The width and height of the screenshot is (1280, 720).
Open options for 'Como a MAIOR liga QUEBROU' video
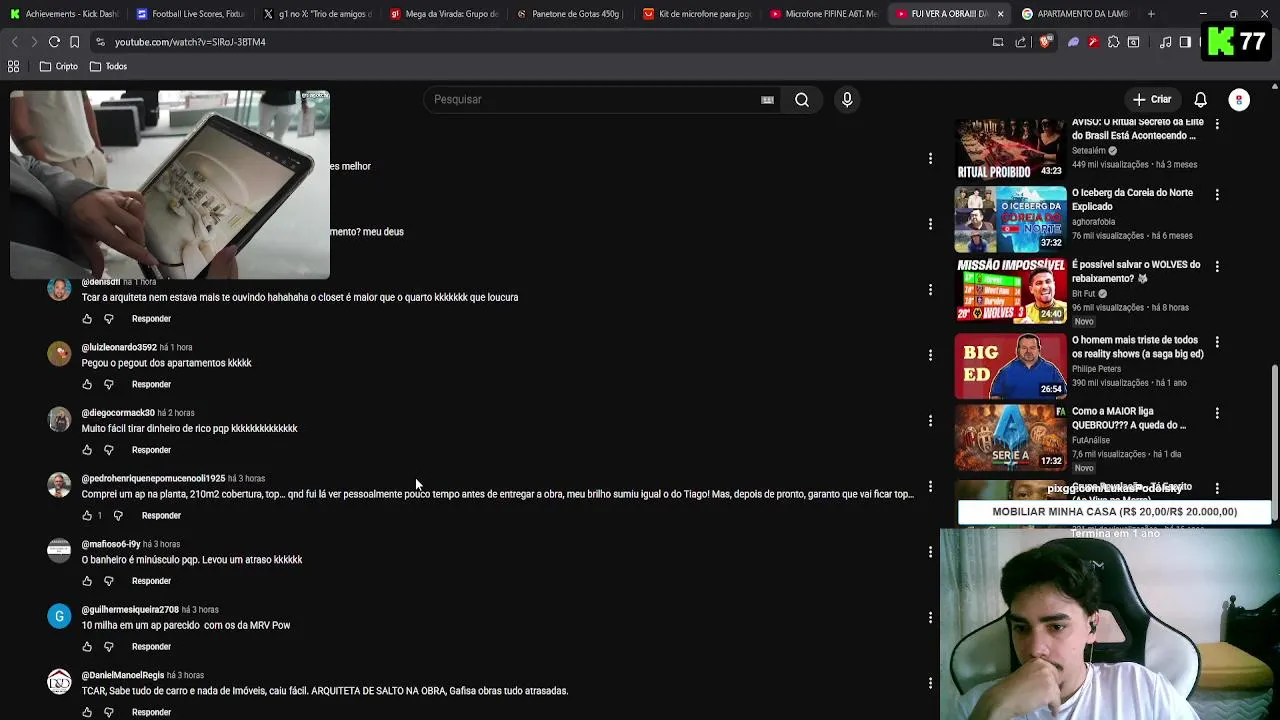[x=1217, y=413]
